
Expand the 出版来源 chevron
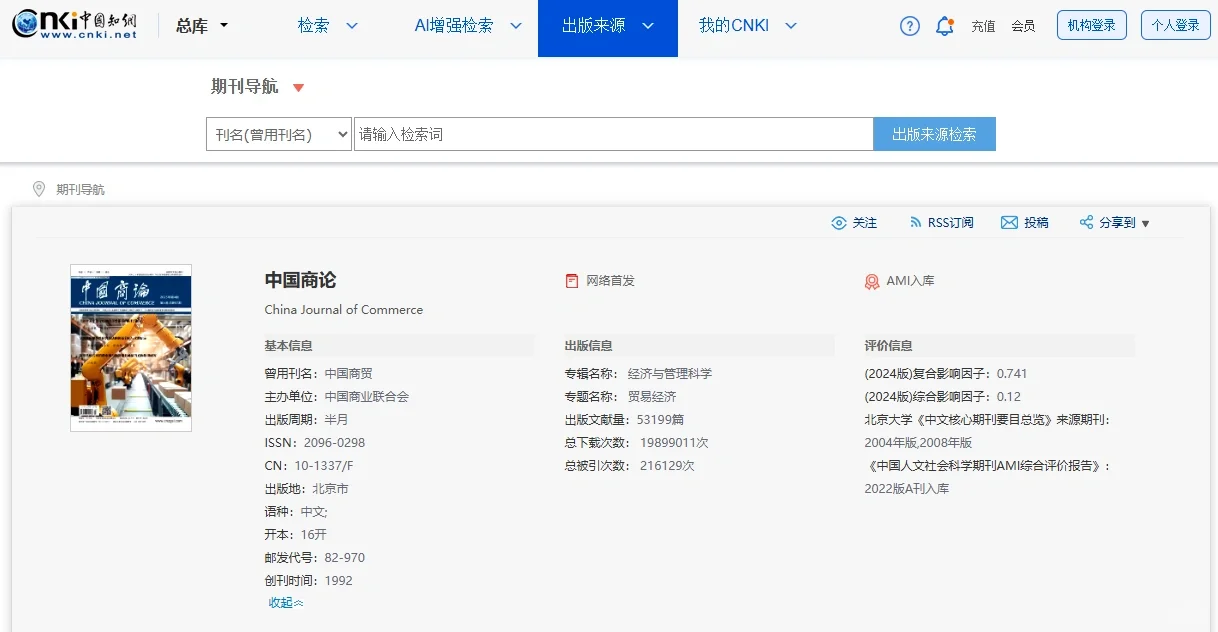point(648,26)
